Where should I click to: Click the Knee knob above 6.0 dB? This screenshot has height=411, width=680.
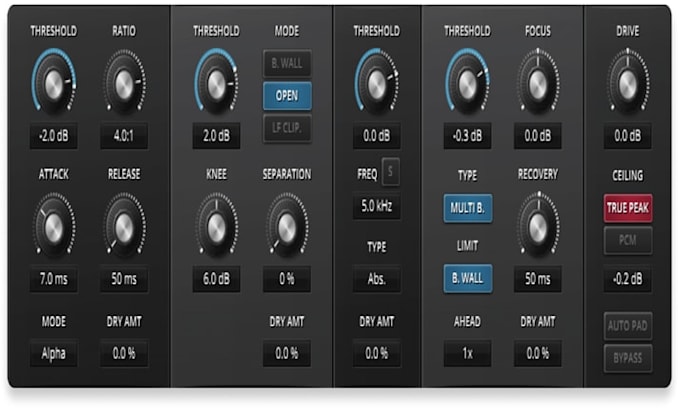216,226
